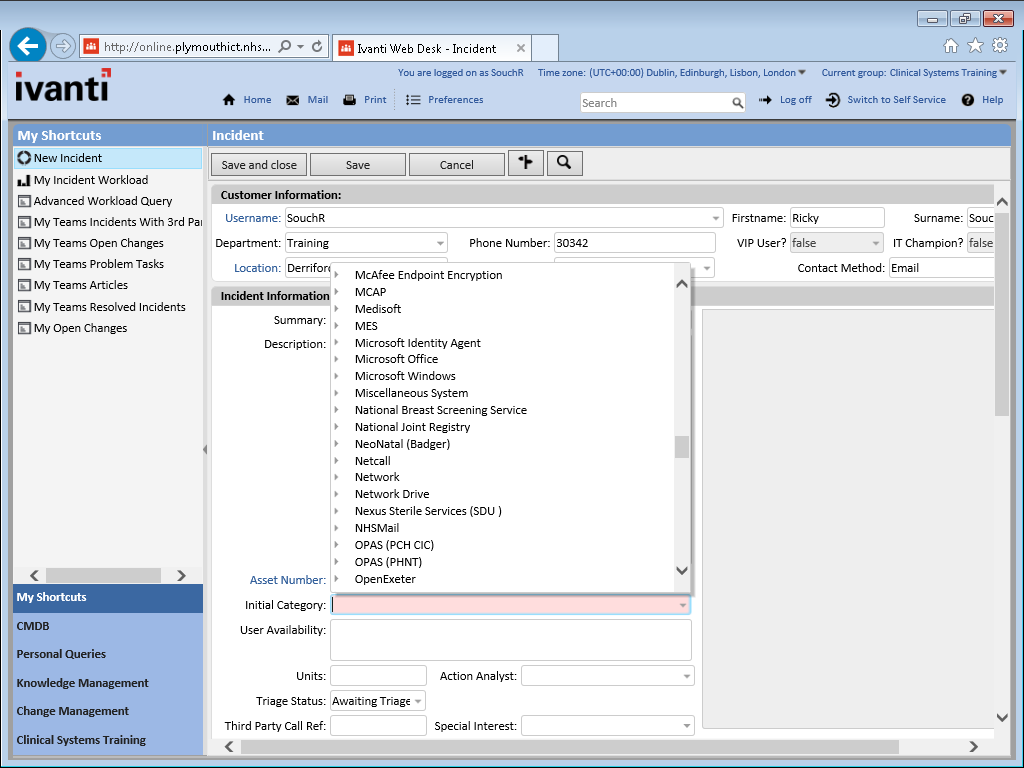
Task: Expand the NHSMail category arrow
Action: coord(337,528)
